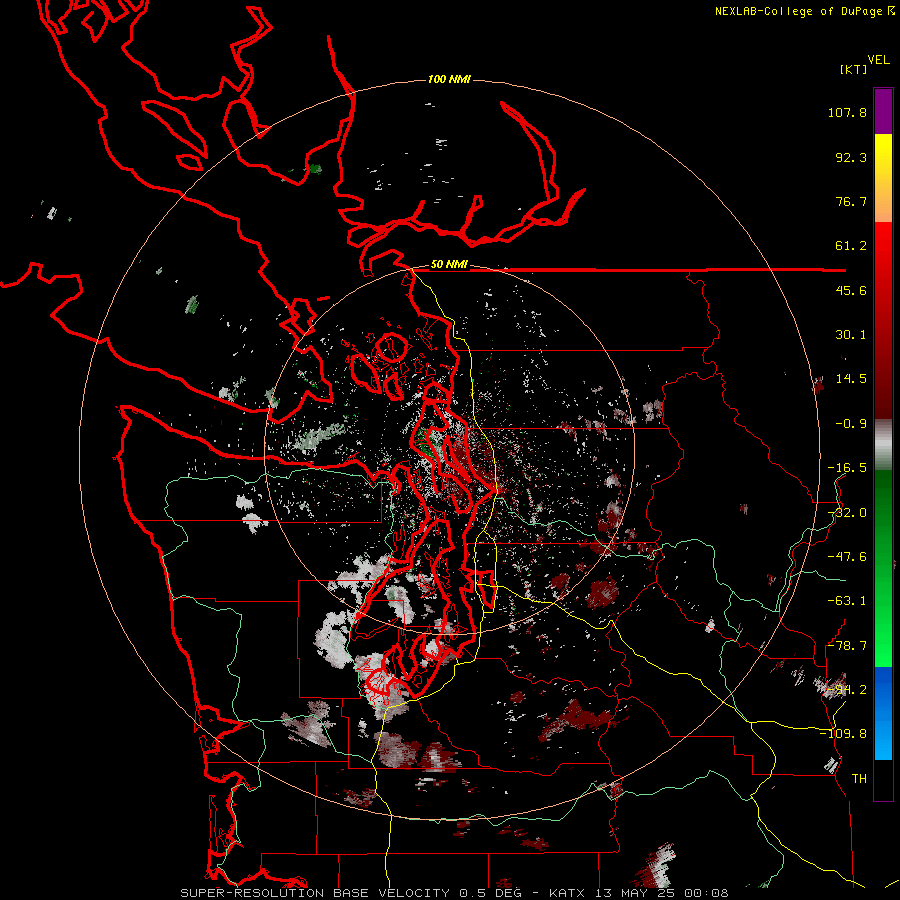
Task: Click the -78.7 legend value
Action: (847, 646)
